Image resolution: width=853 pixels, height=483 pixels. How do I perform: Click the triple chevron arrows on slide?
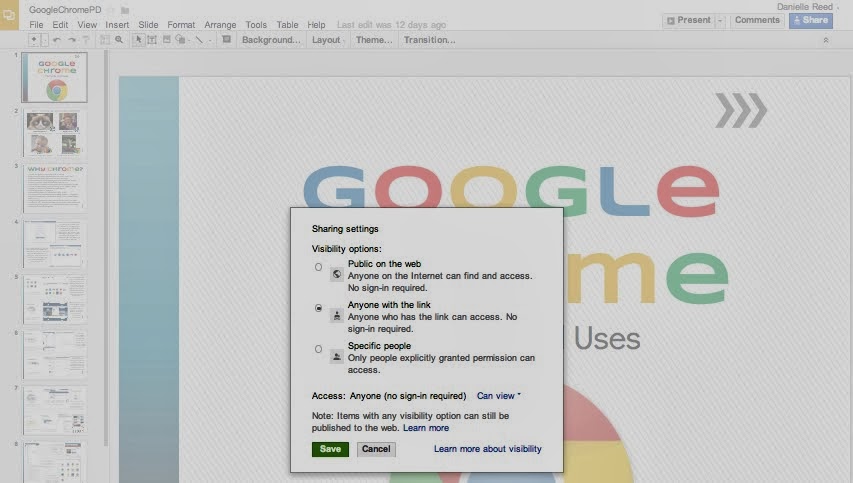pos(741,110)
